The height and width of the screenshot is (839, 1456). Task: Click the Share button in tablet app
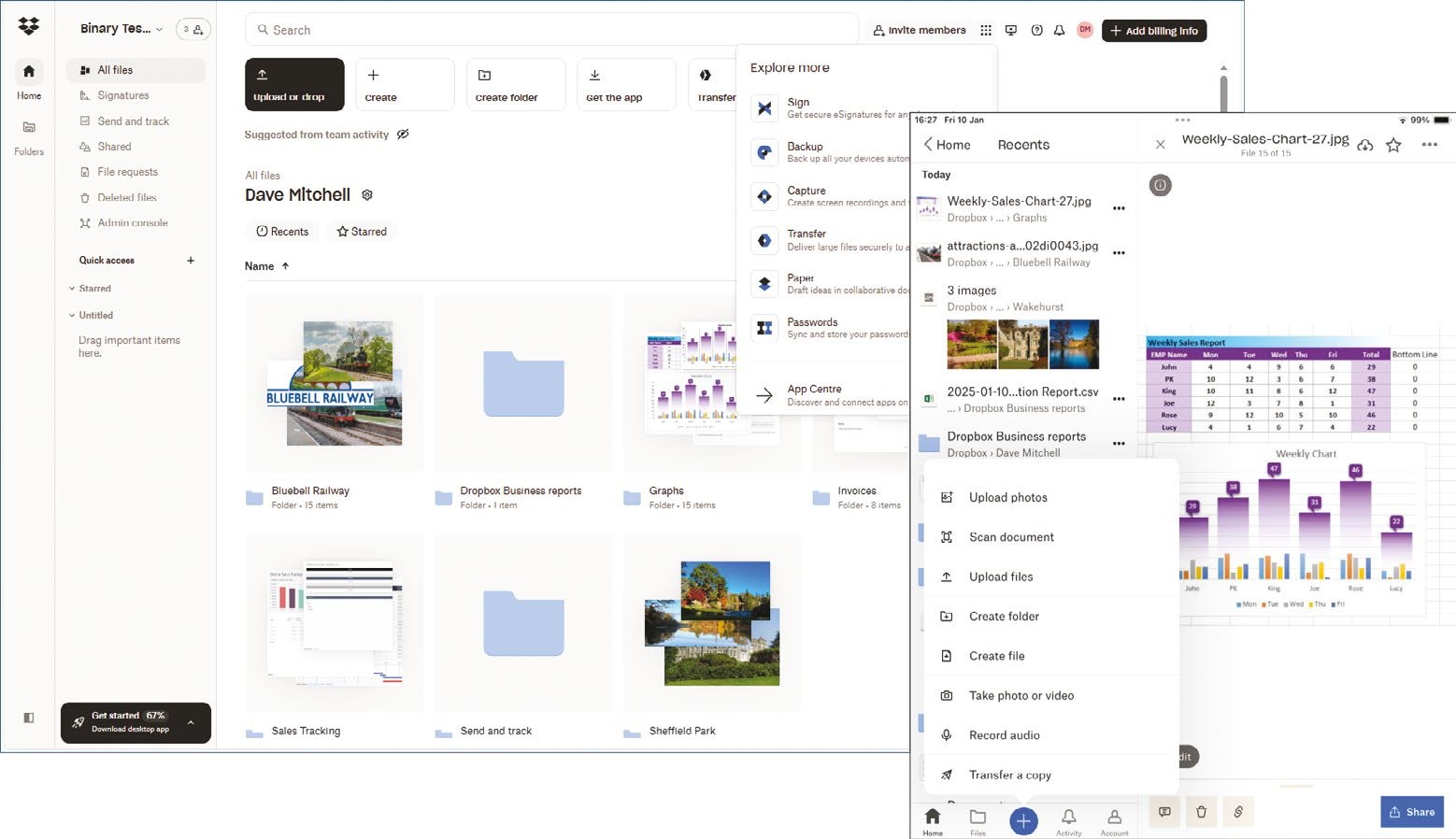point(1412,812)
